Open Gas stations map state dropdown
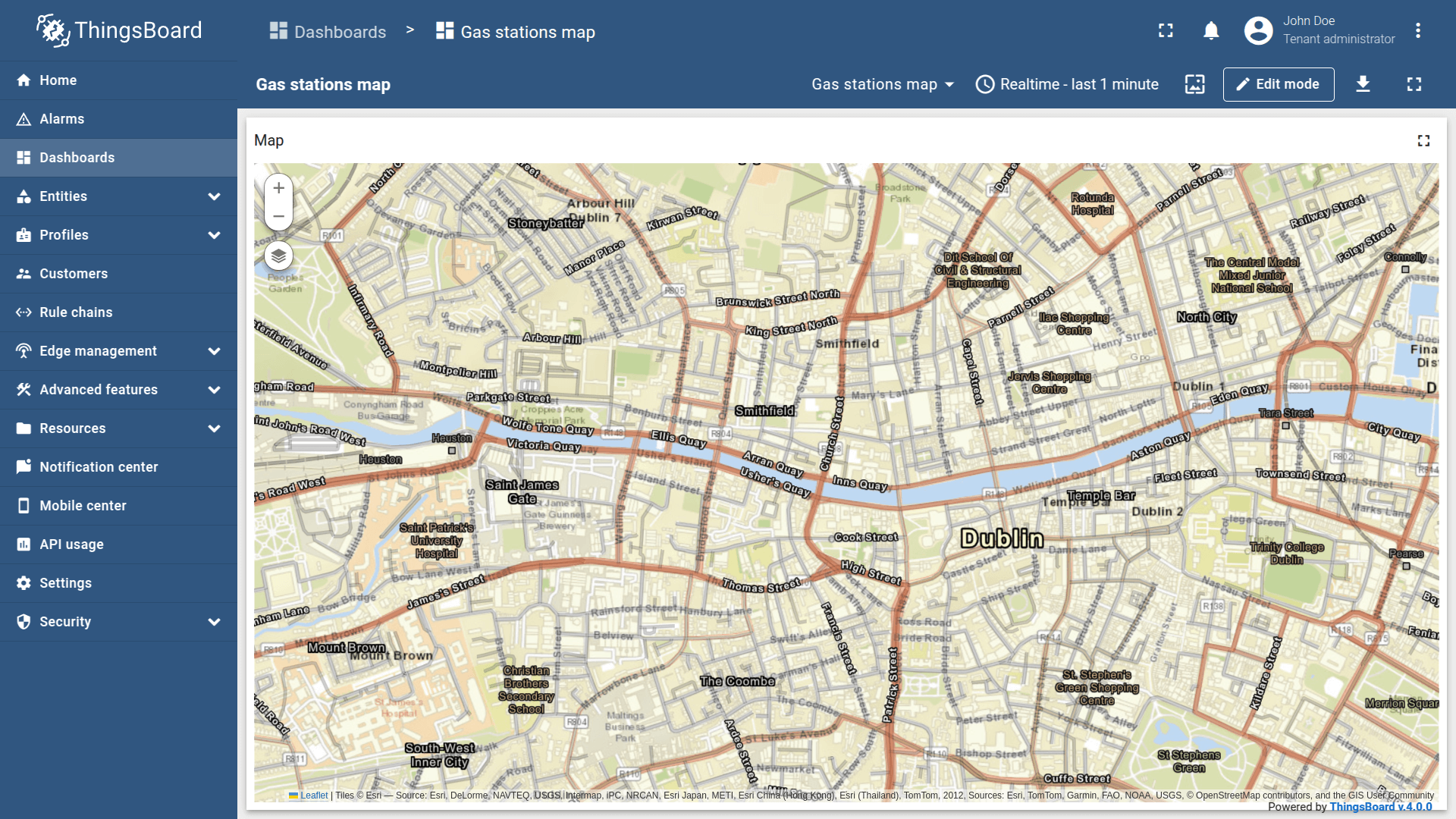Image resolution: width=1456 pixels, height=819 pixels. 882,84
